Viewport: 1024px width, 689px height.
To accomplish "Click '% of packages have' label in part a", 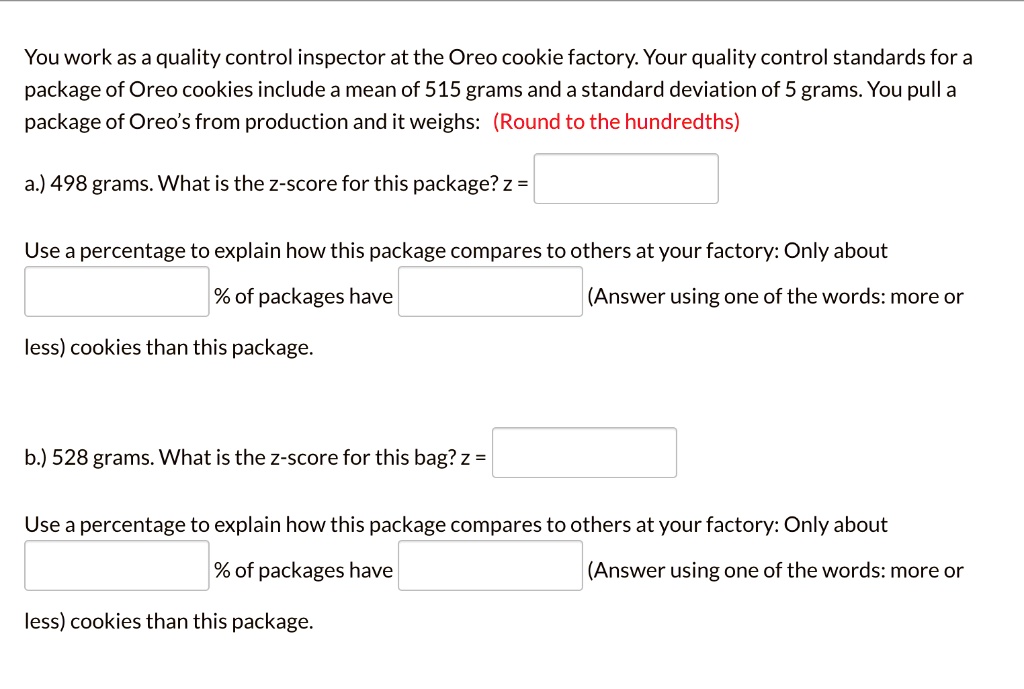I will (x=303, y=297).
